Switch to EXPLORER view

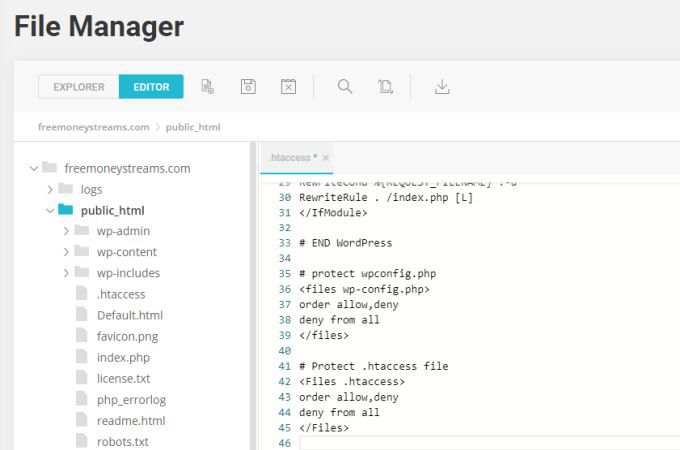point(79,87)
